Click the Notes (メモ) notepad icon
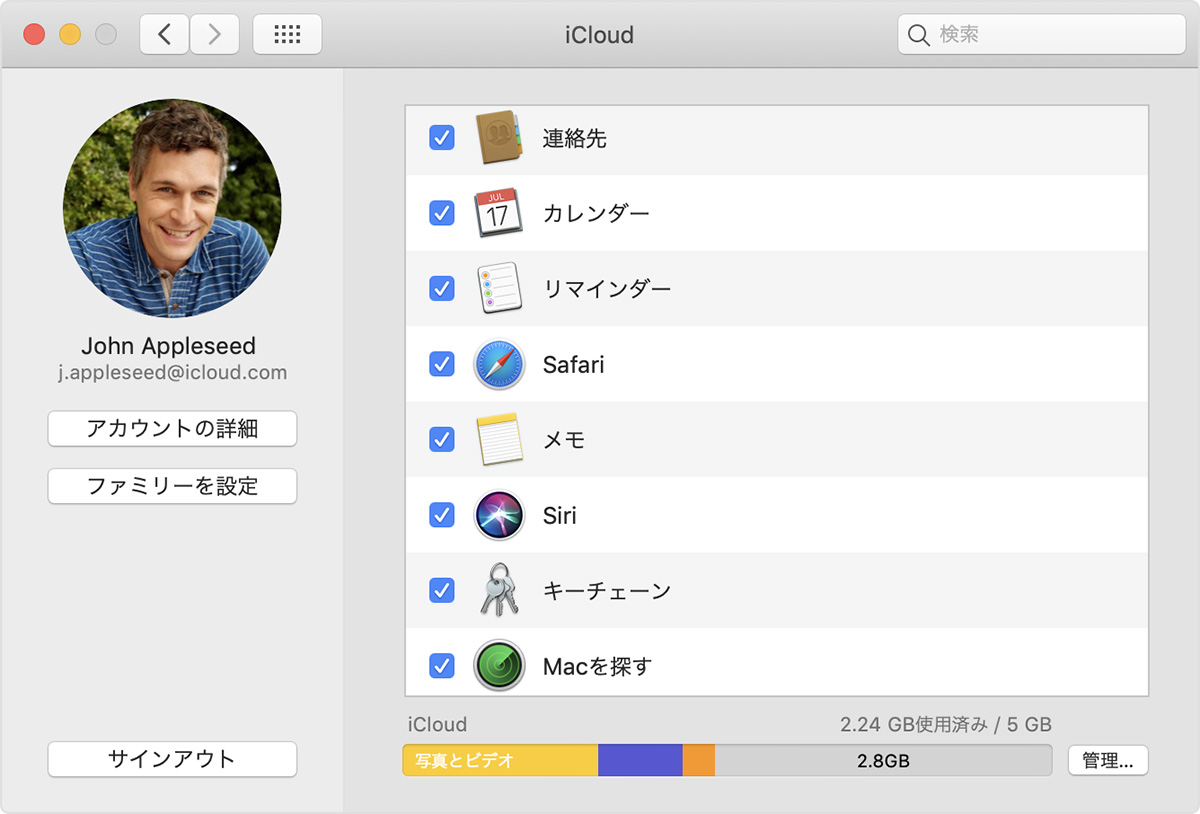1200x814 pixels. (499, 439)
